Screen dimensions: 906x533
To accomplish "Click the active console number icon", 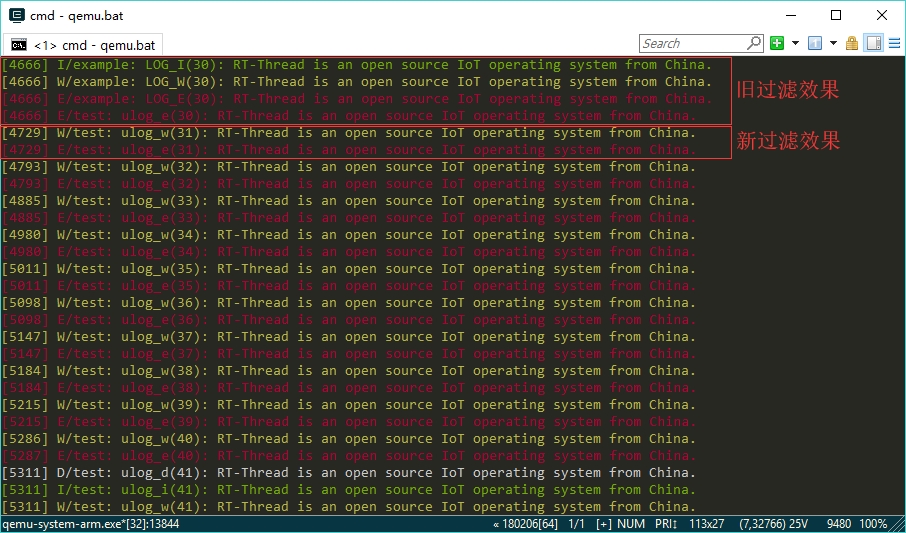I will pyautogui.click(x=814, y=43).
